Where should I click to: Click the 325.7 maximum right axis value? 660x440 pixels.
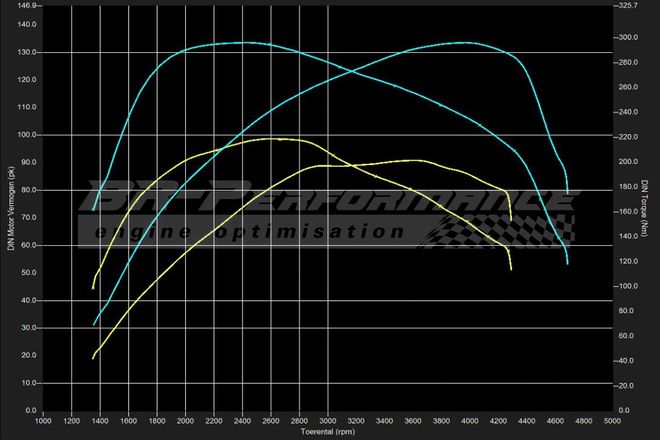[x=629, y=5]
